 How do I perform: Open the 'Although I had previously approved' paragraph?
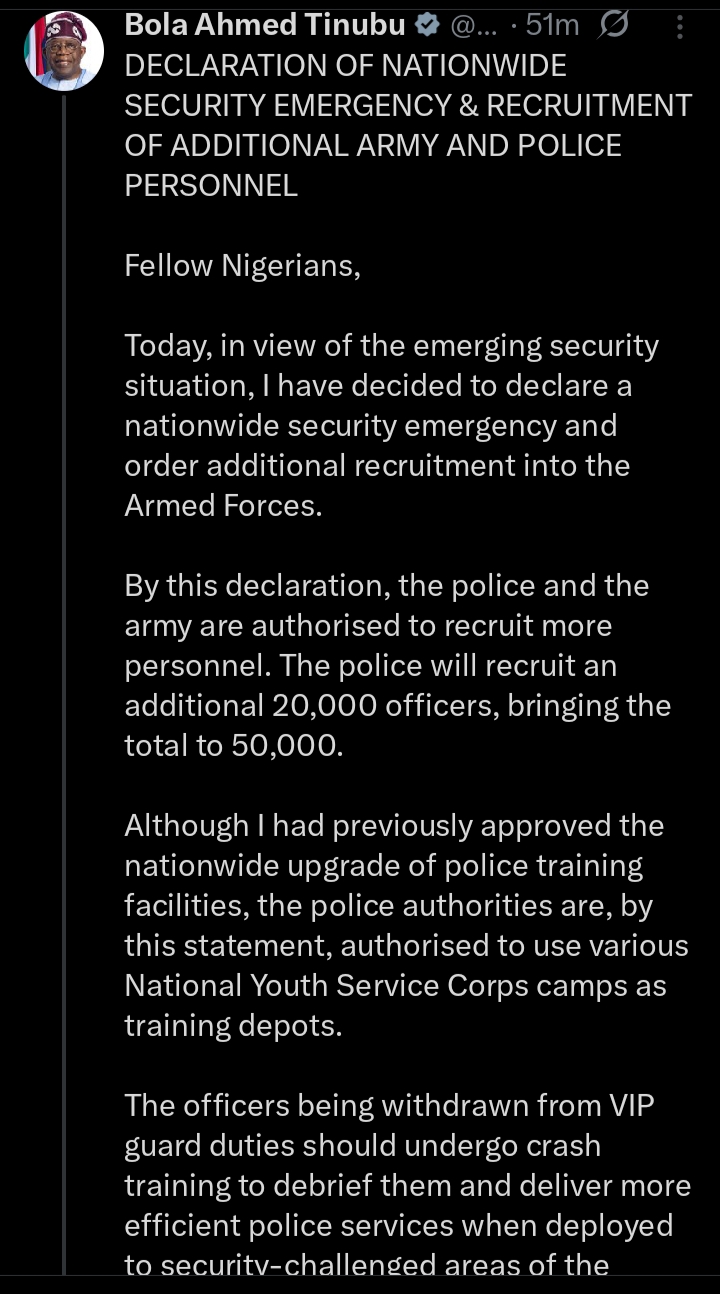(394, 826)
